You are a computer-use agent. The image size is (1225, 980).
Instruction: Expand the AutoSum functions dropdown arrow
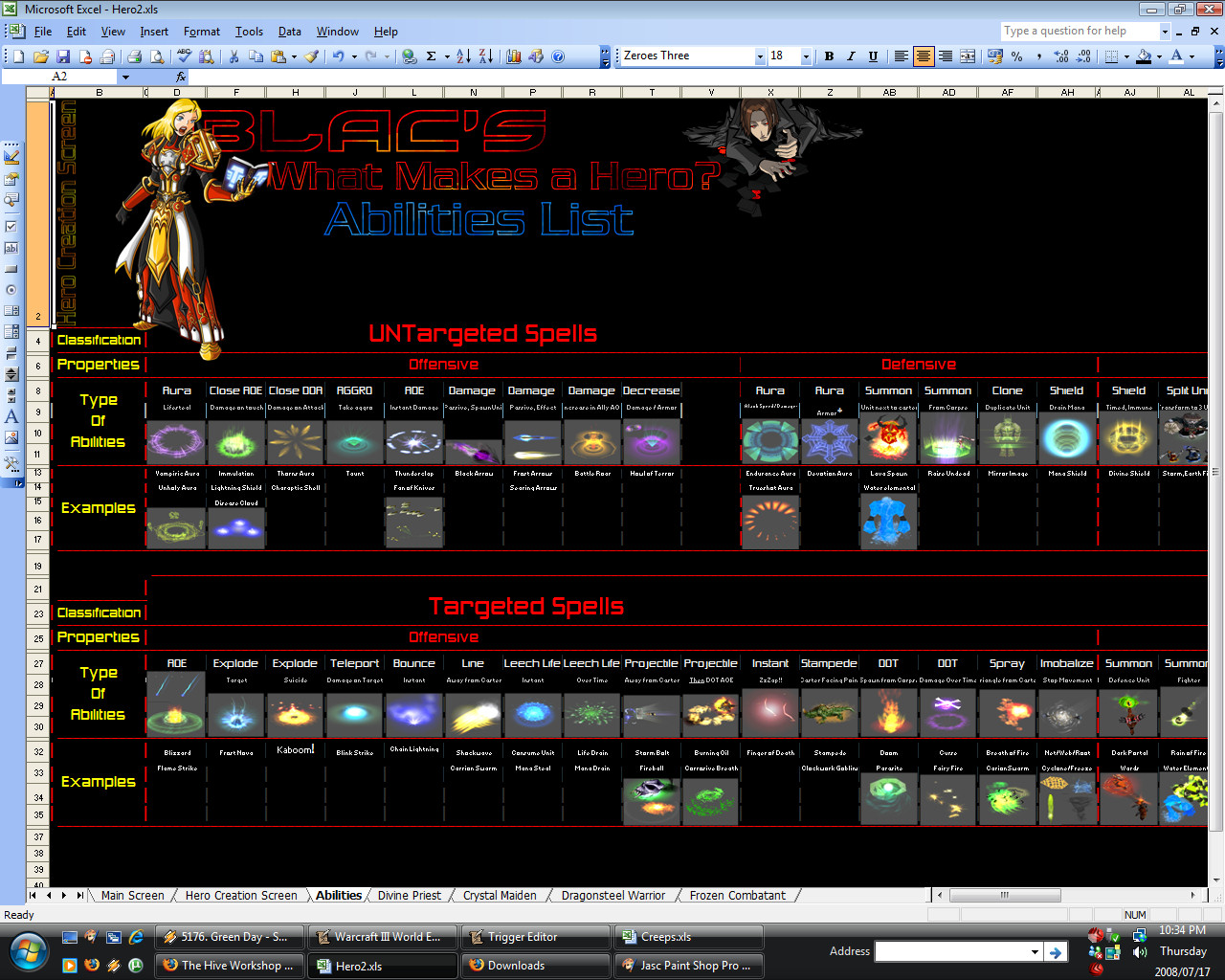point(446,56)
